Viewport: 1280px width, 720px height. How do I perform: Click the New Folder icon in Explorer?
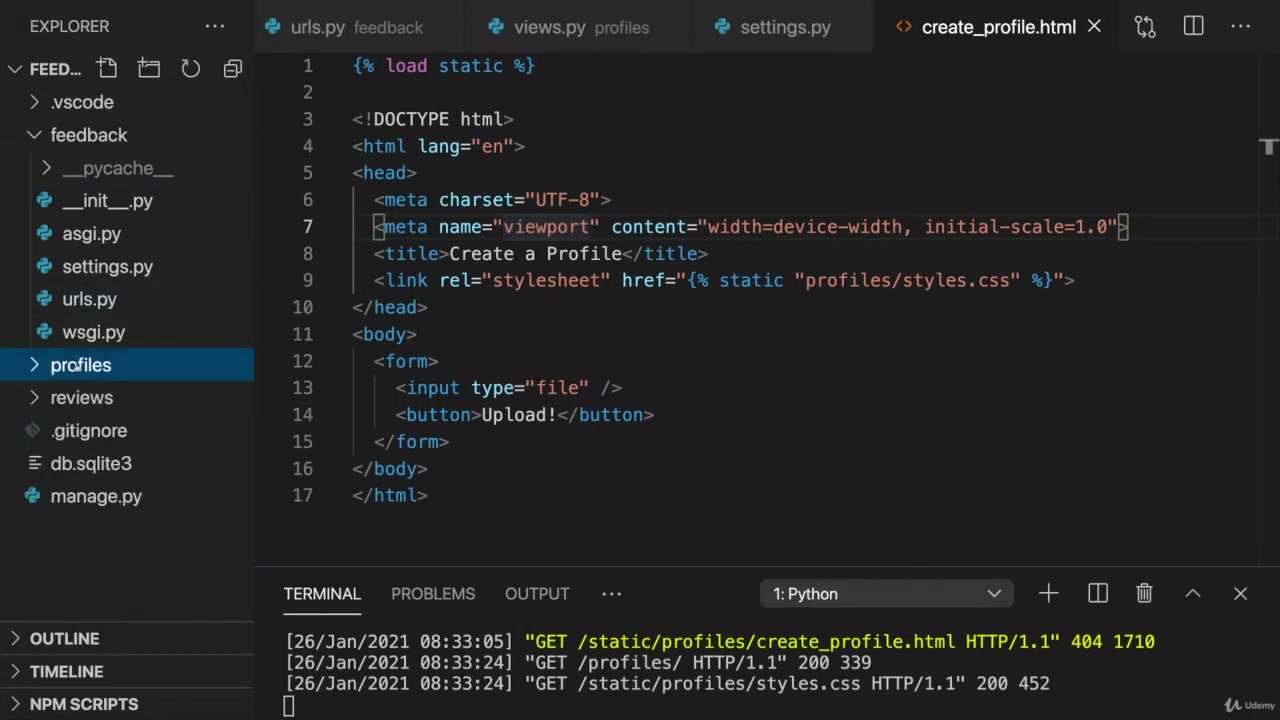(x=149, y=68)
